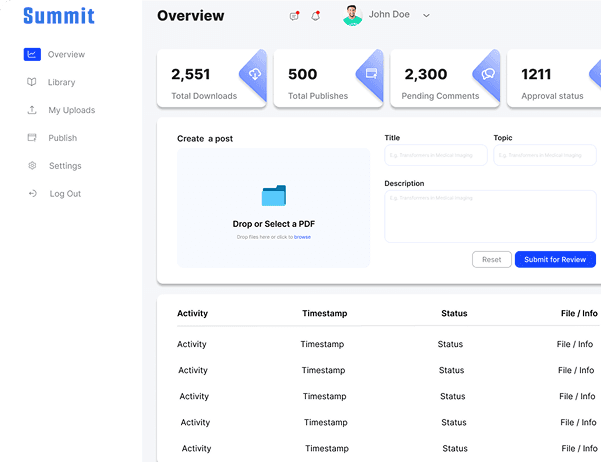This screenshot has width=601, height=462.
Task: Click the Pending Comments chat bubble icon
Action: coord(488,74)
